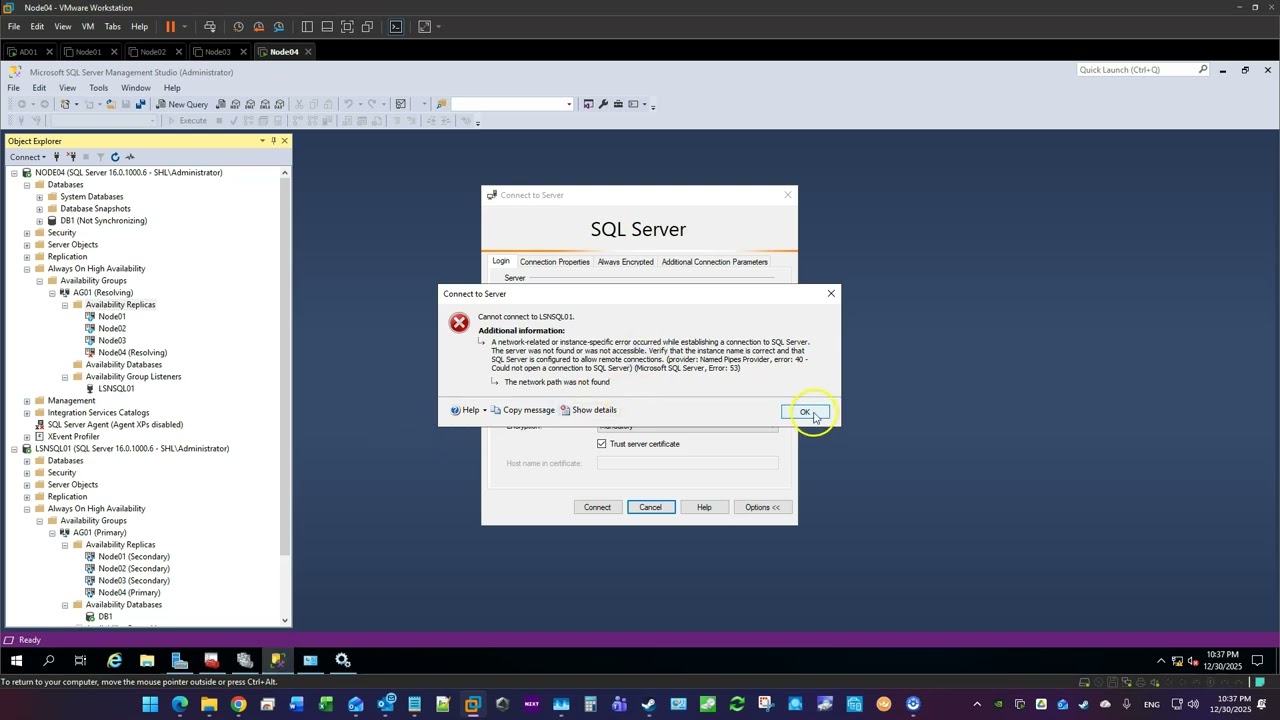Click Internet Explorer icon in guest taskbar

coord(114,660)
